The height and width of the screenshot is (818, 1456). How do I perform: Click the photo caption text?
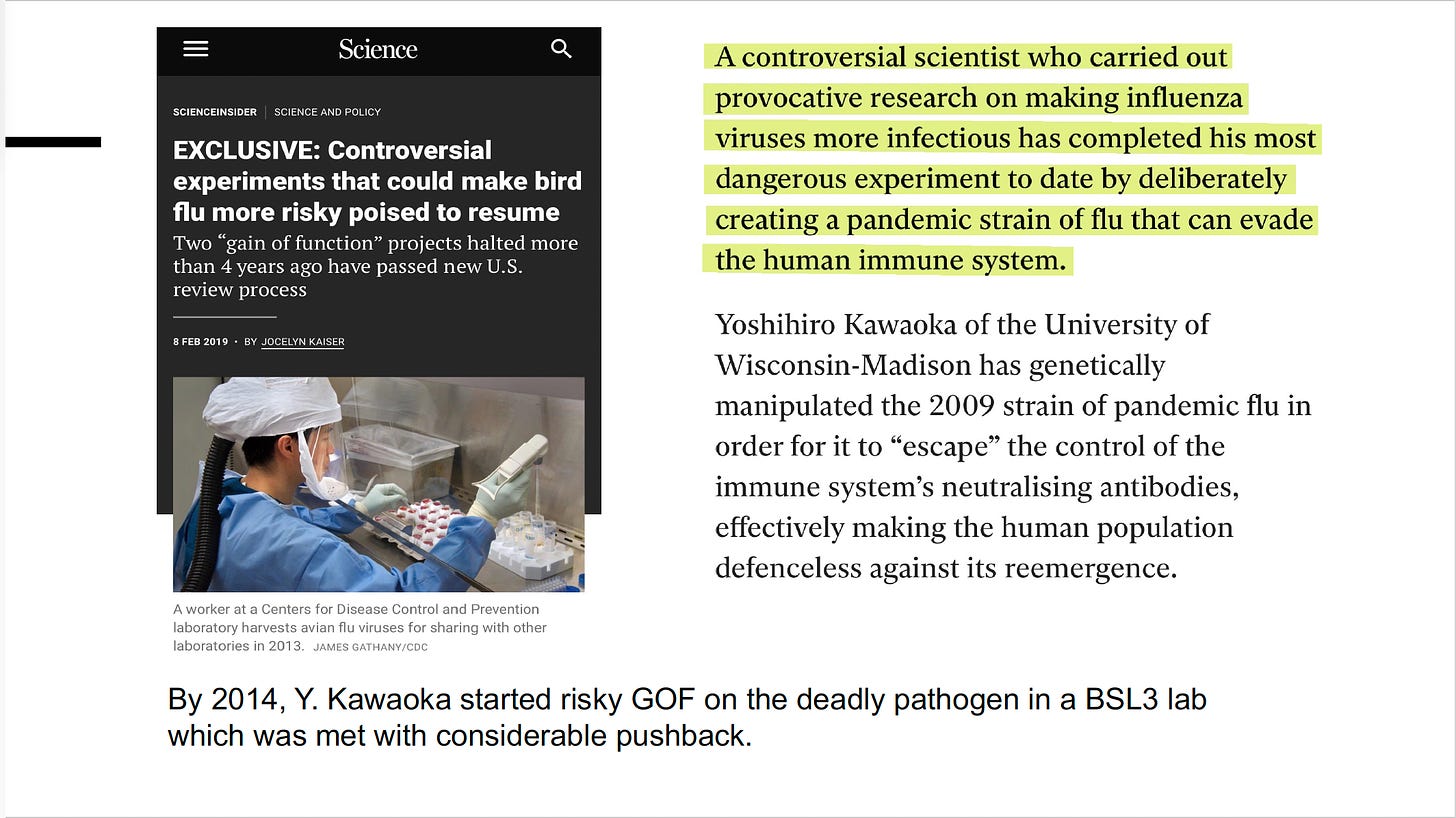(360, 627)
